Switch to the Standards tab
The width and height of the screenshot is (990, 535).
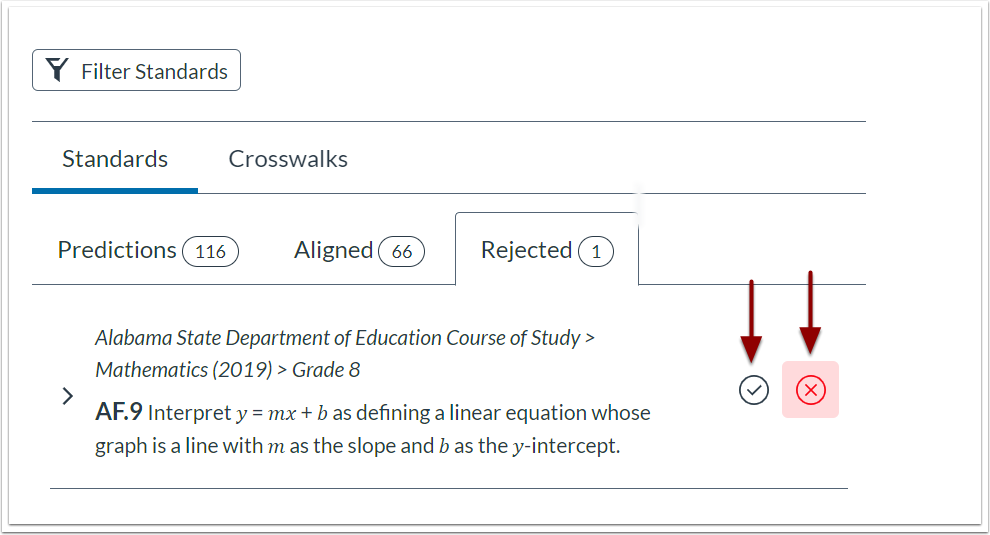coord(115,159)
